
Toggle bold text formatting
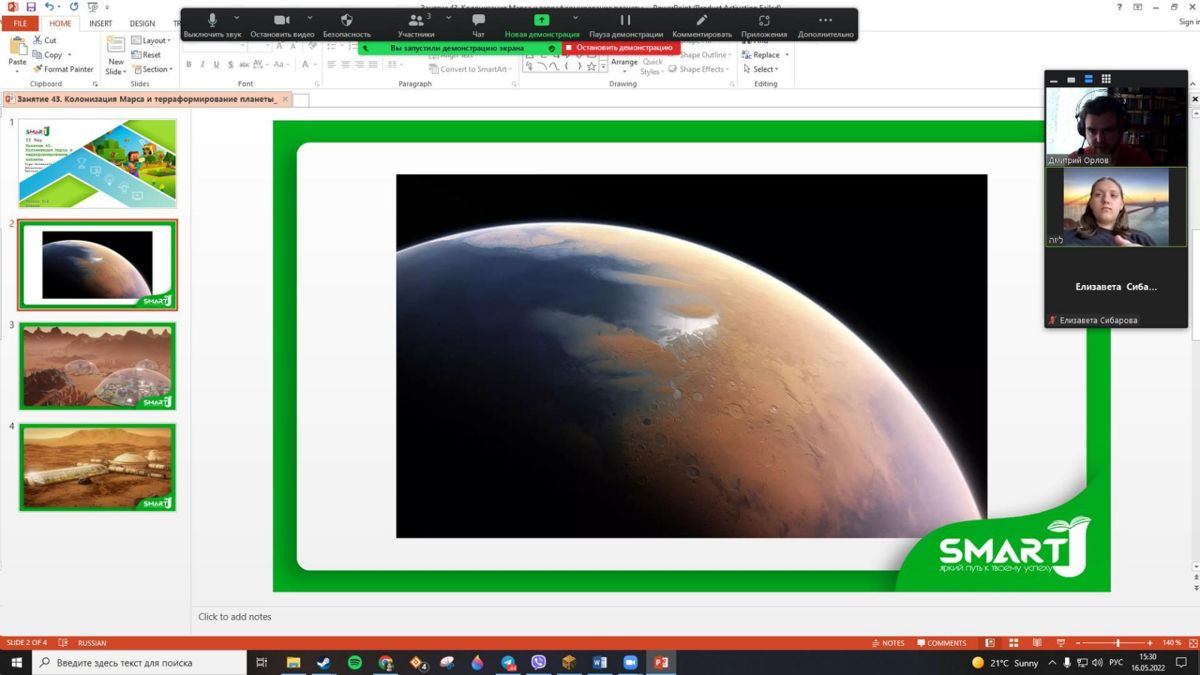(x=188, y=65)
